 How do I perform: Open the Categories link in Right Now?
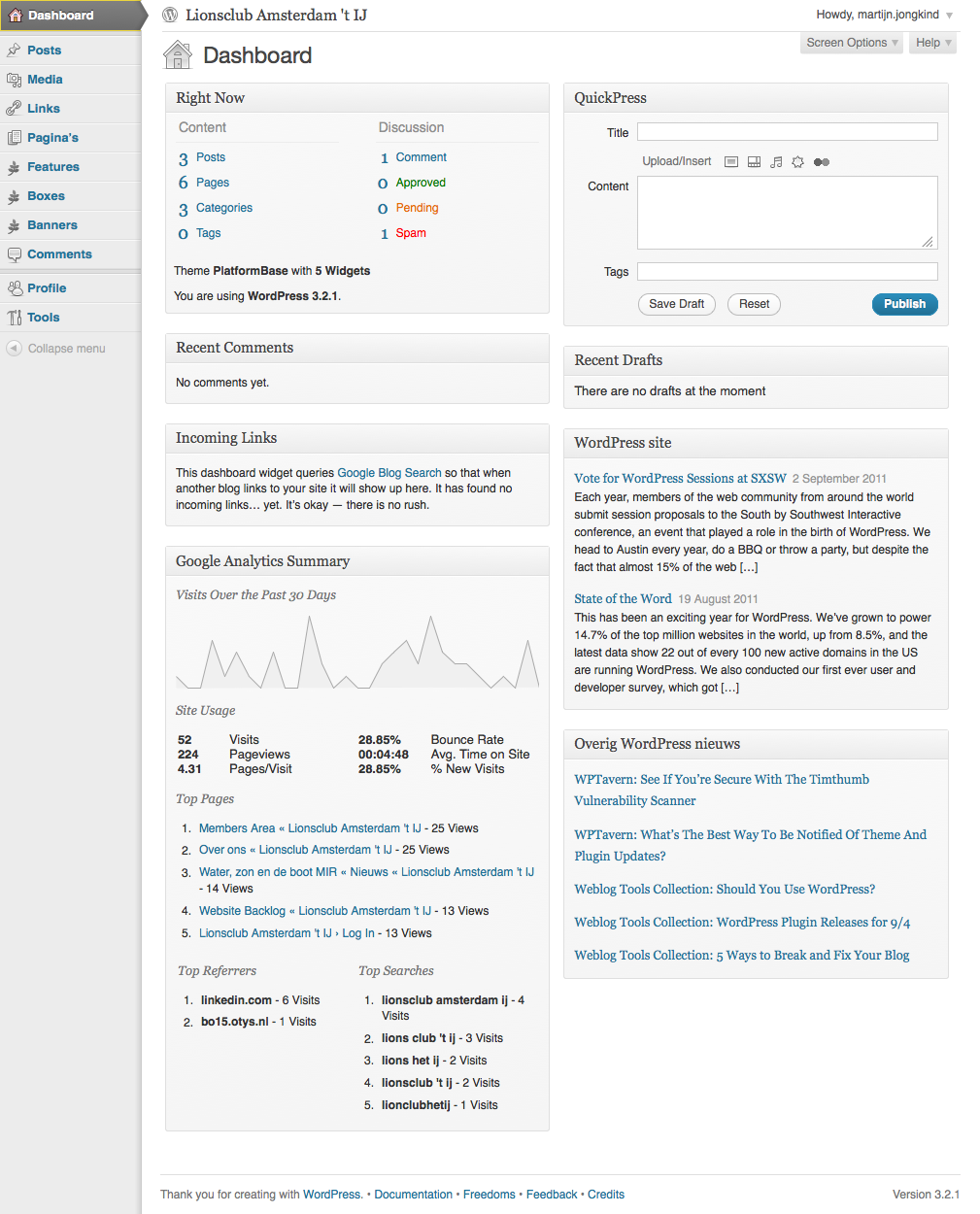224,208
